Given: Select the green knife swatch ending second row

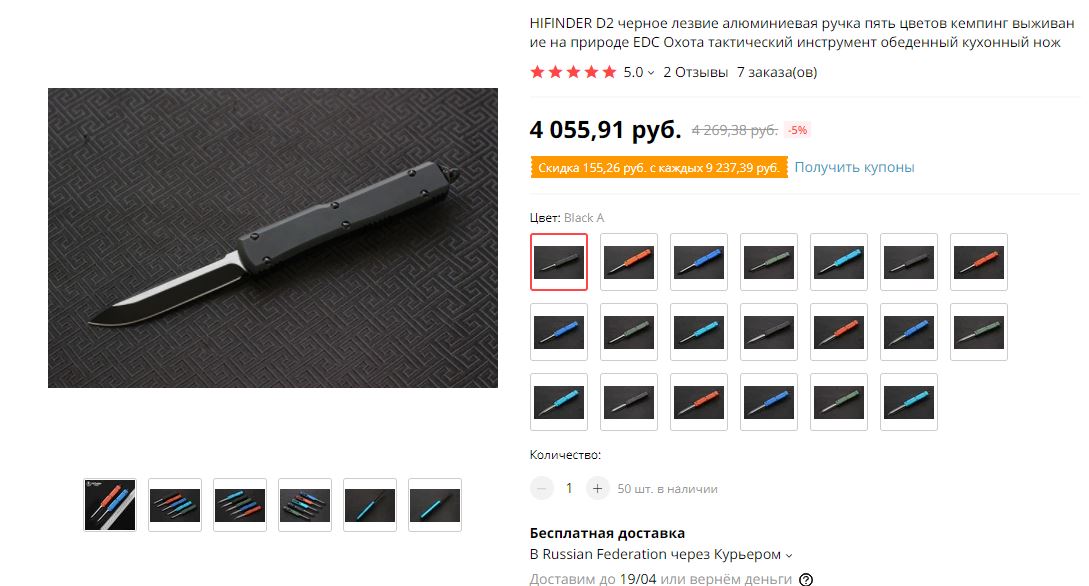Looking at the screenshot, I should [x=979, y=332].
